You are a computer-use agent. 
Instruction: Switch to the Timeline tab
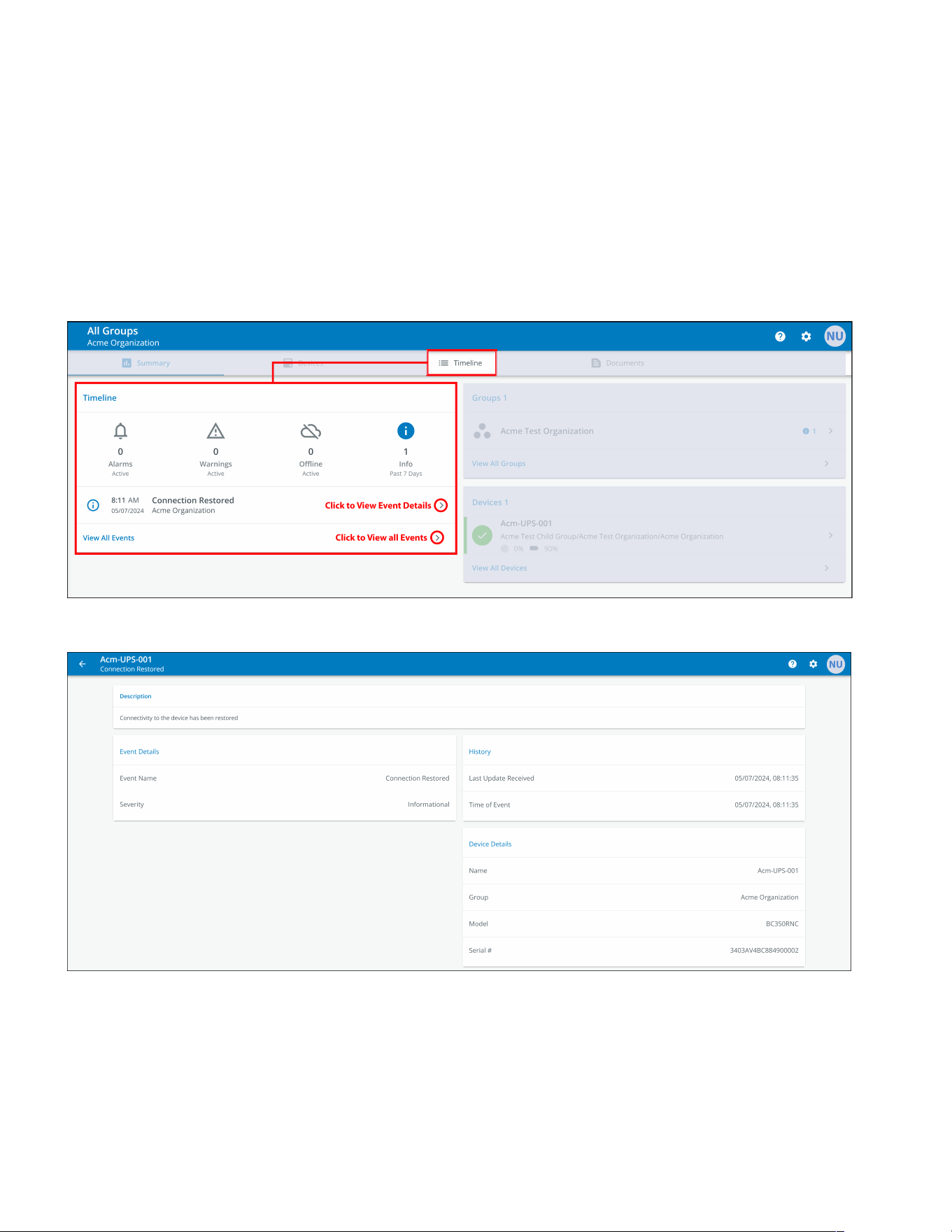(462, 363)
